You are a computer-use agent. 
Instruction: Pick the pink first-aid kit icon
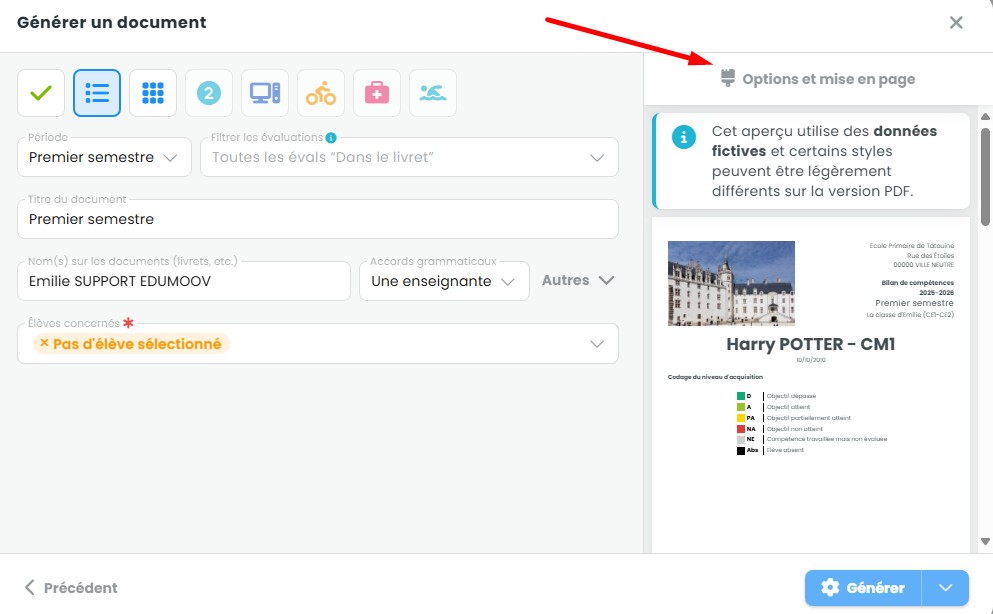click(377, 94)
